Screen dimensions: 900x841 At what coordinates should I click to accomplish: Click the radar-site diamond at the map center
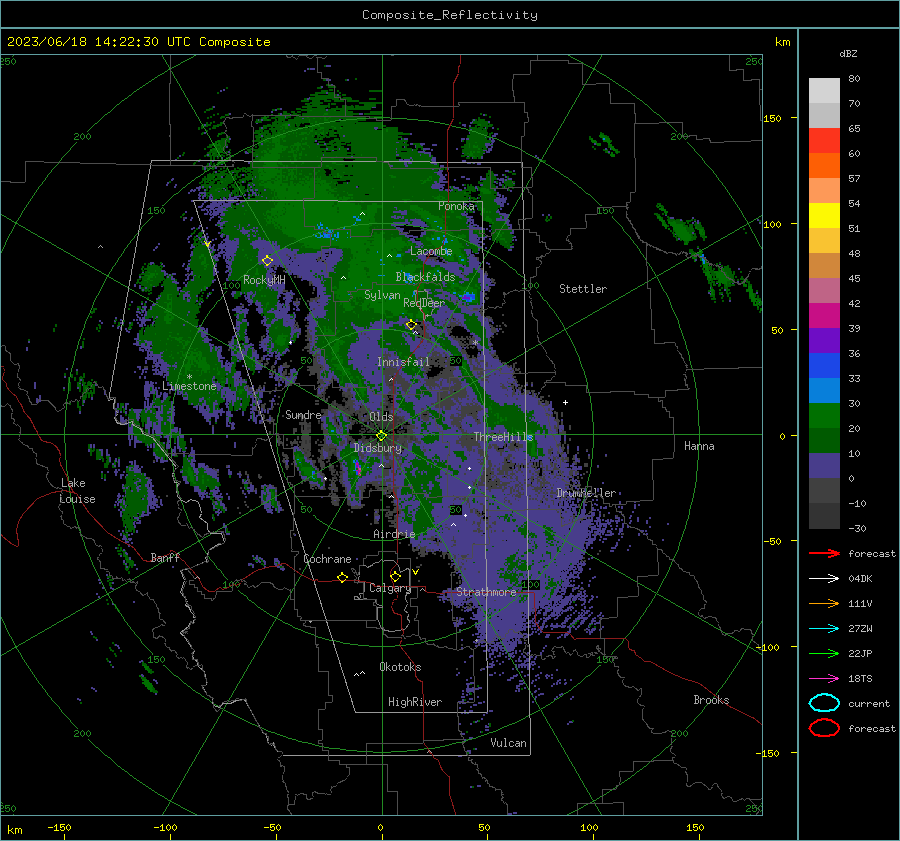[381, 436]
